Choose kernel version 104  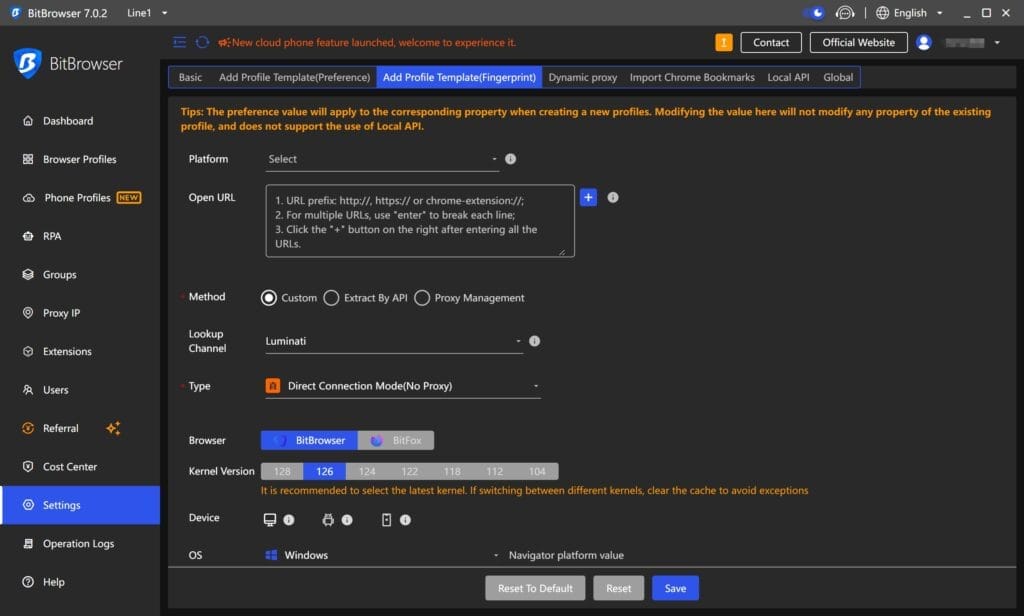pos(537,471)
